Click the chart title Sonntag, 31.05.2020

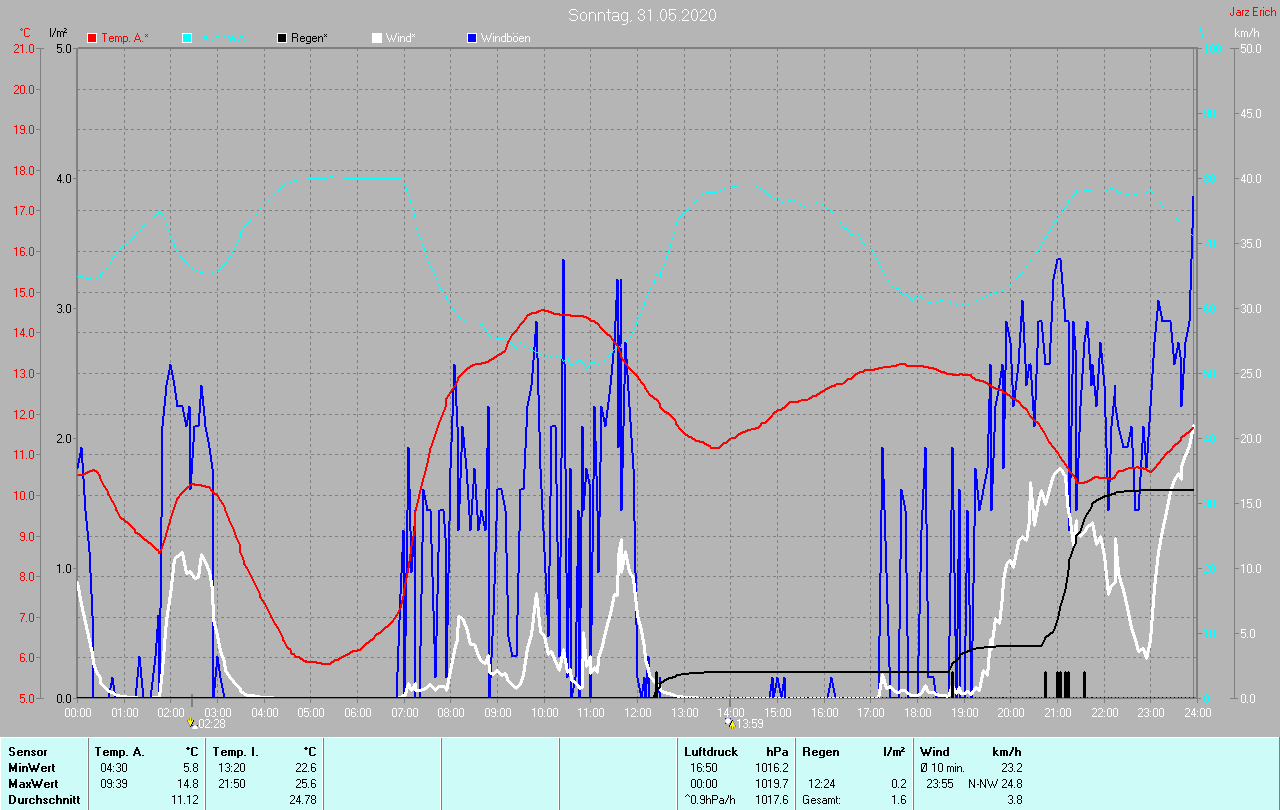[642, 15]
